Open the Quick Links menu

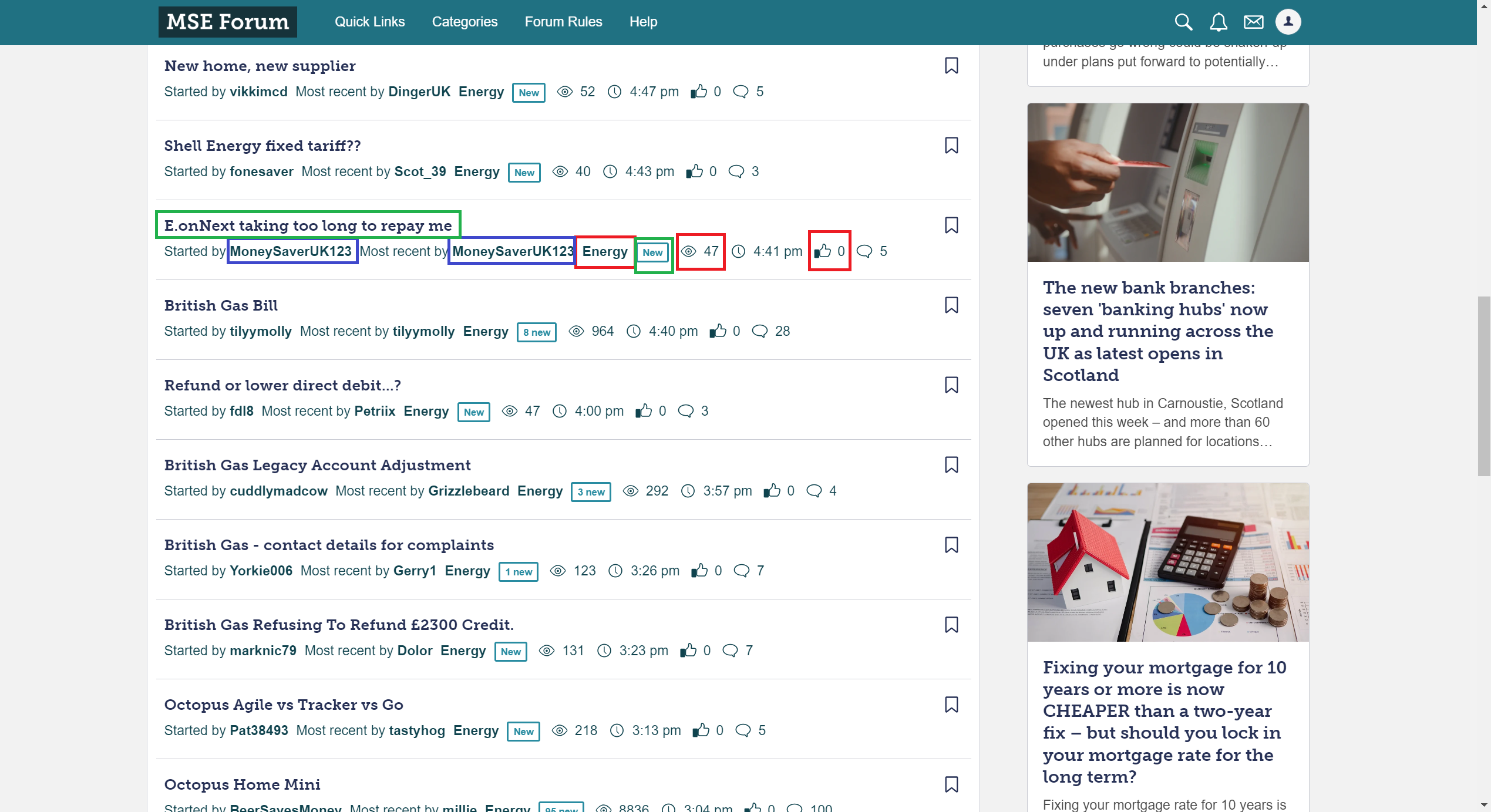click(369, 22)
